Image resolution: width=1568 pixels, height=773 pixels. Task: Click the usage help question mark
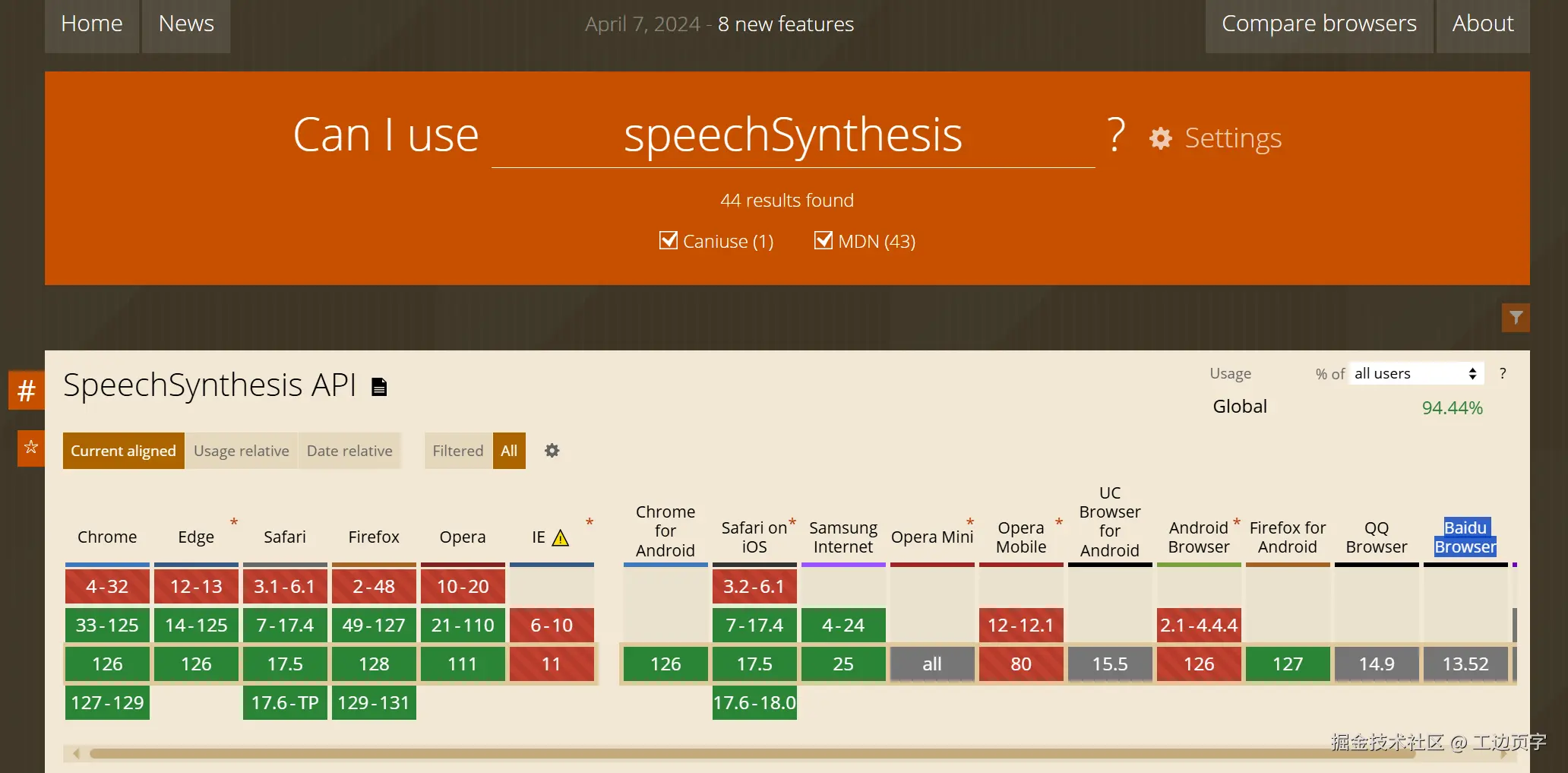(x=1502, y=373)
